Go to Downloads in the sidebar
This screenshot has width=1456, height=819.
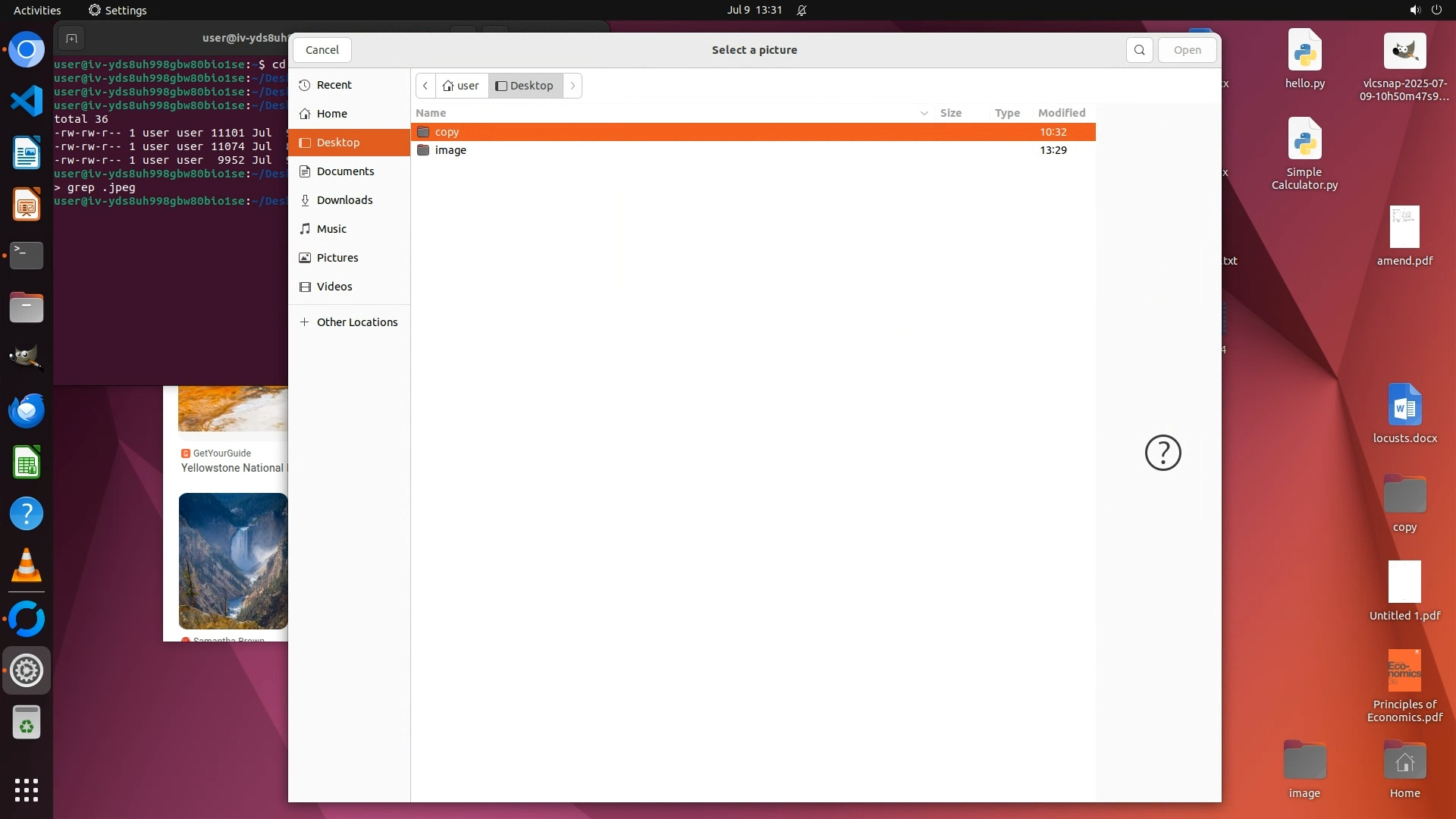pos(344,200)
